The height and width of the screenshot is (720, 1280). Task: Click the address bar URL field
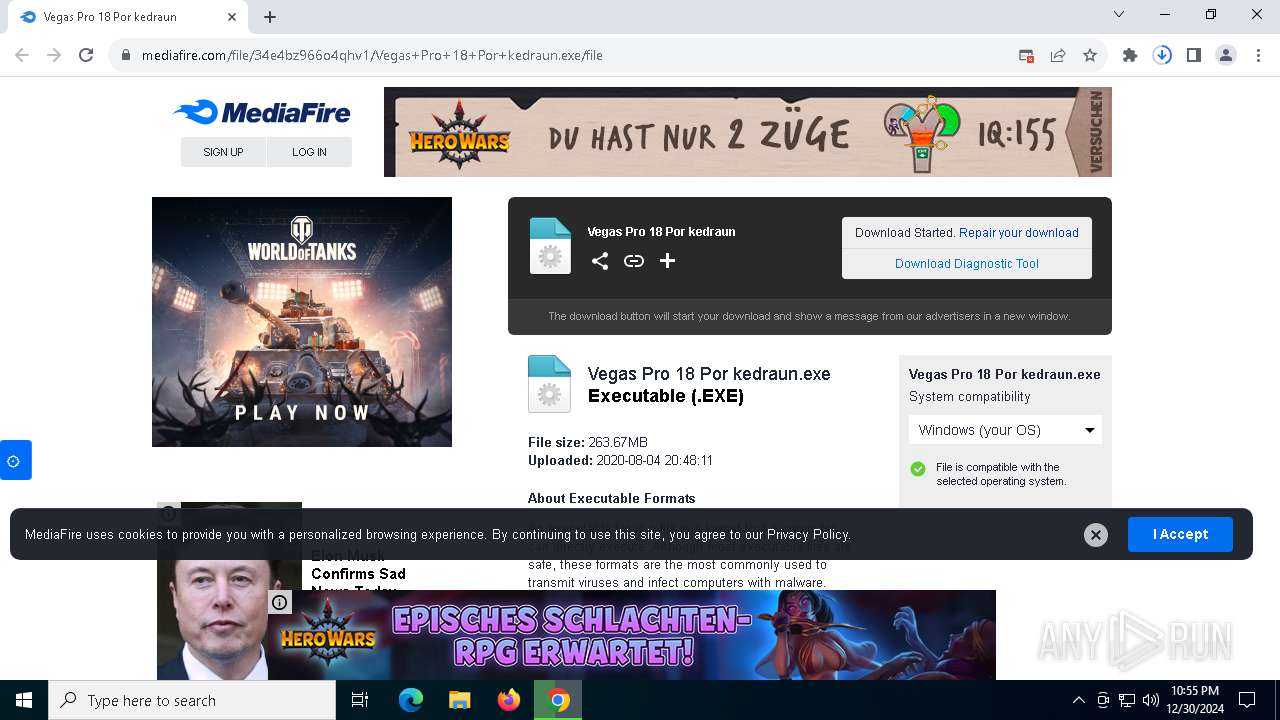(x=560, y=55)
